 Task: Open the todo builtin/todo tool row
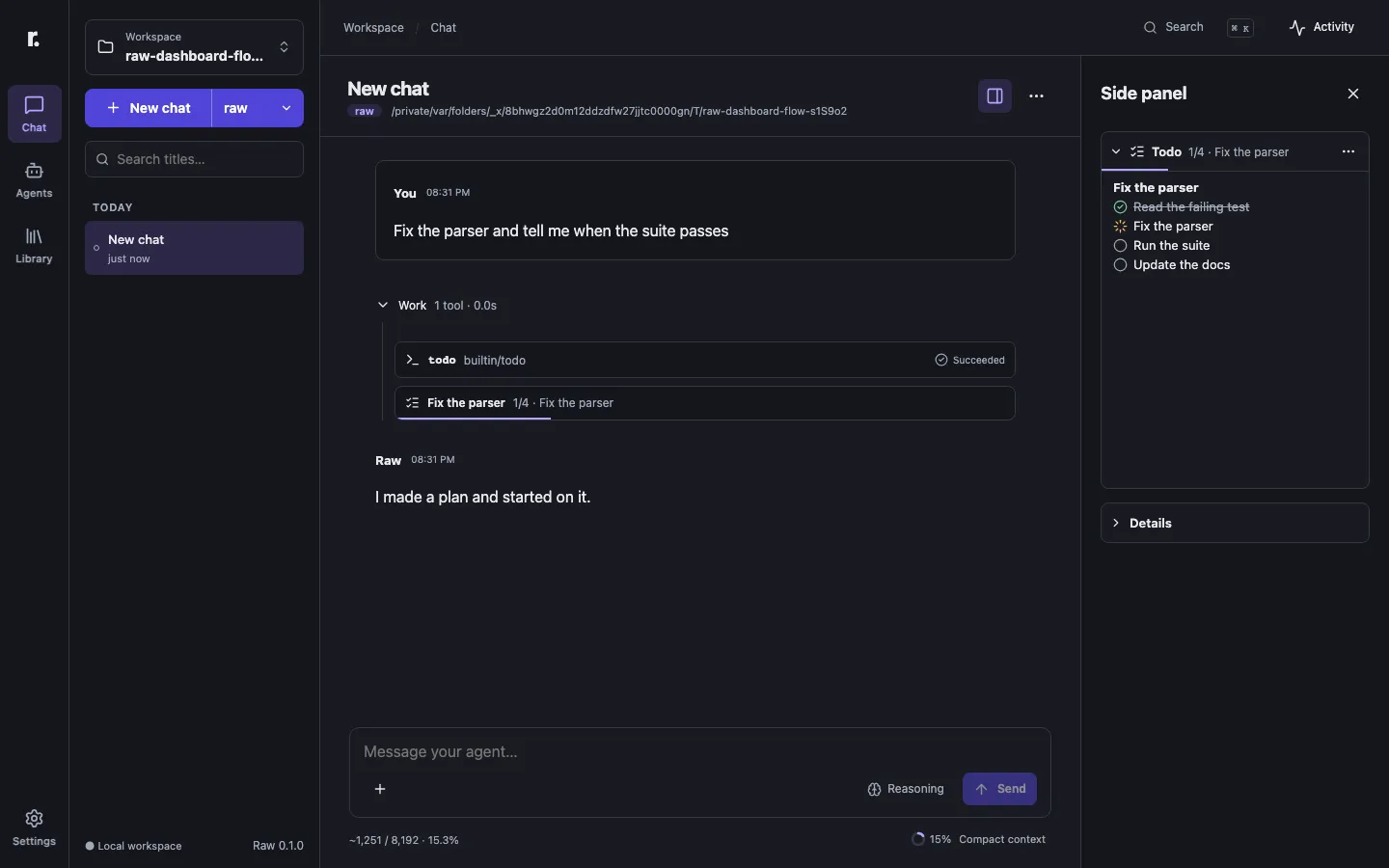point(704,360)
